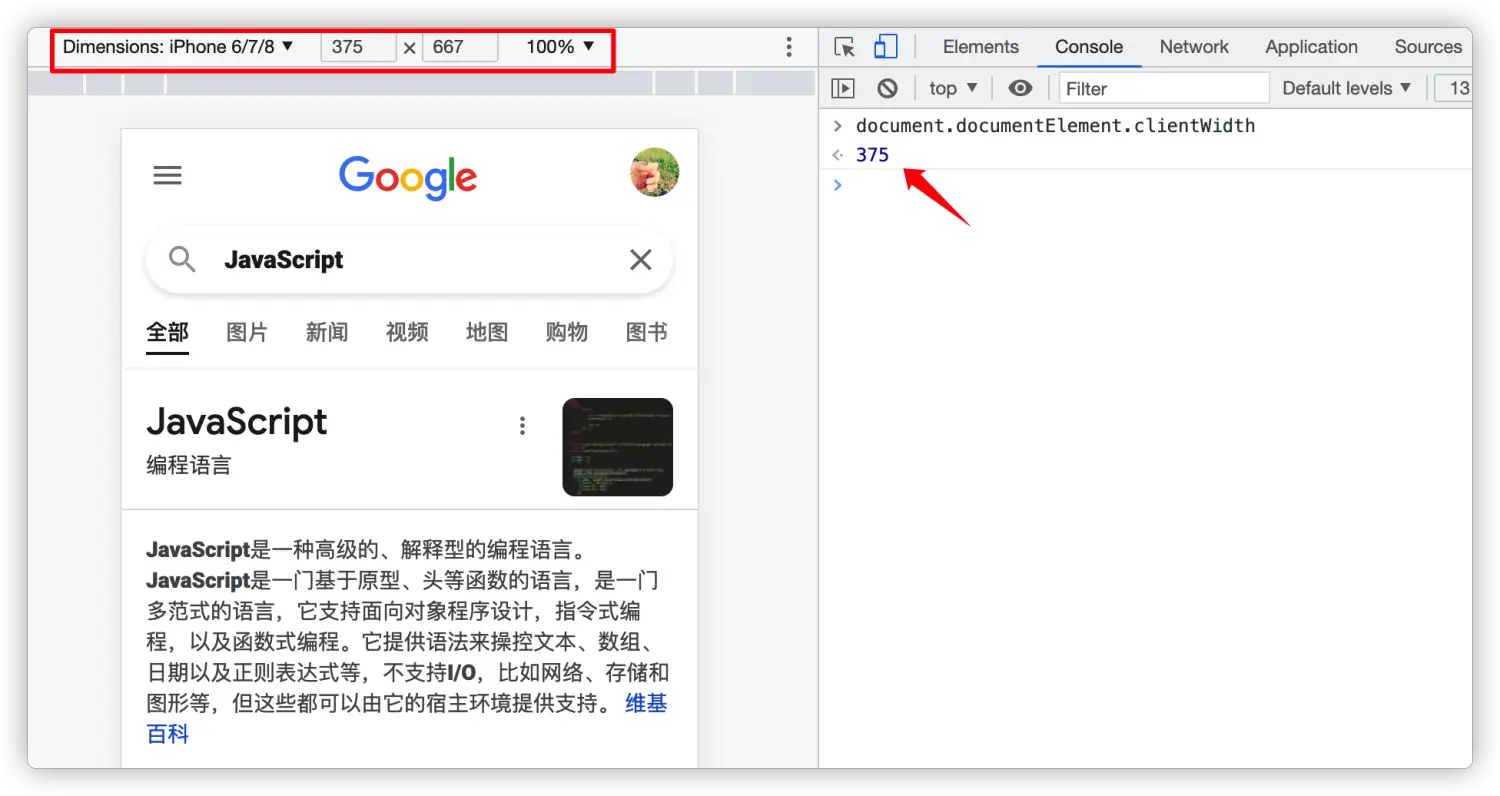Show the console sidebar icon
Screen dimensions: 1500x796
843,88
